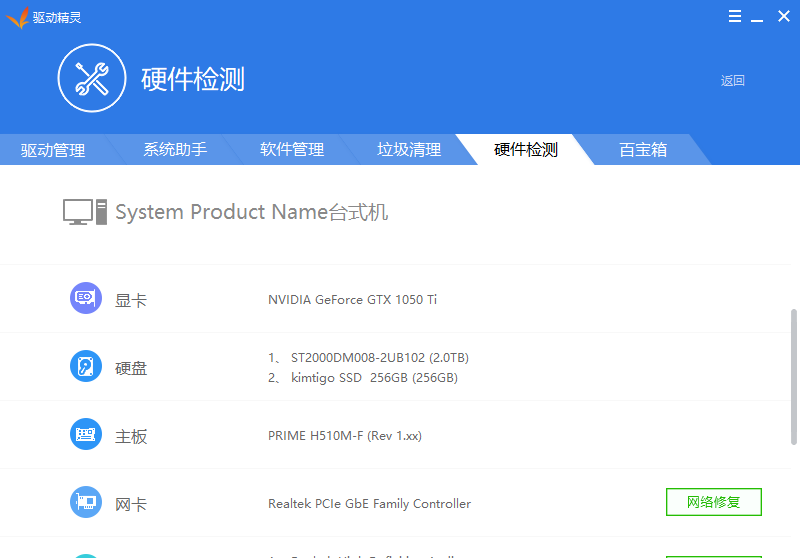Click the 硬件检测 page title
This screenshot has width=800, height=560.
pos(193,79)
